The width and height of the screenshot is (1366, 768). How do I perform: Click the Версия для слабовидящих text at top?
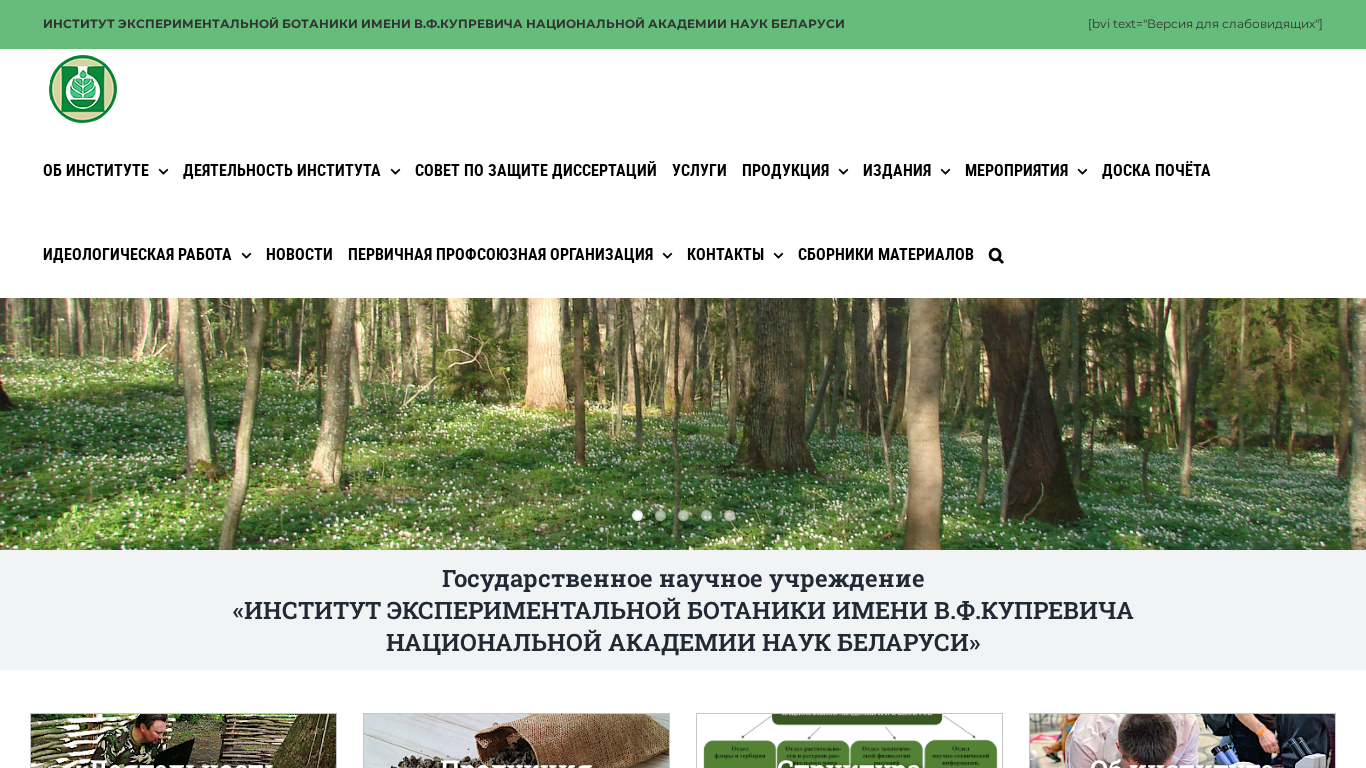point(1205,24)
